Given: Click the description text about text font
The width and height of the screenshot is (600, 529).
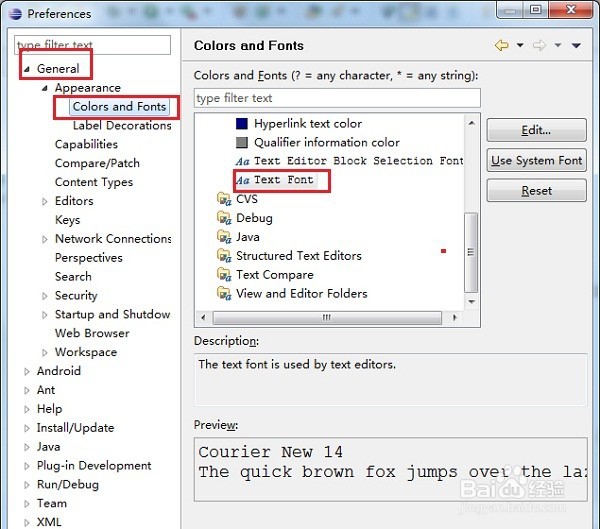Looking at the screenshot, I should coord(297,364).
